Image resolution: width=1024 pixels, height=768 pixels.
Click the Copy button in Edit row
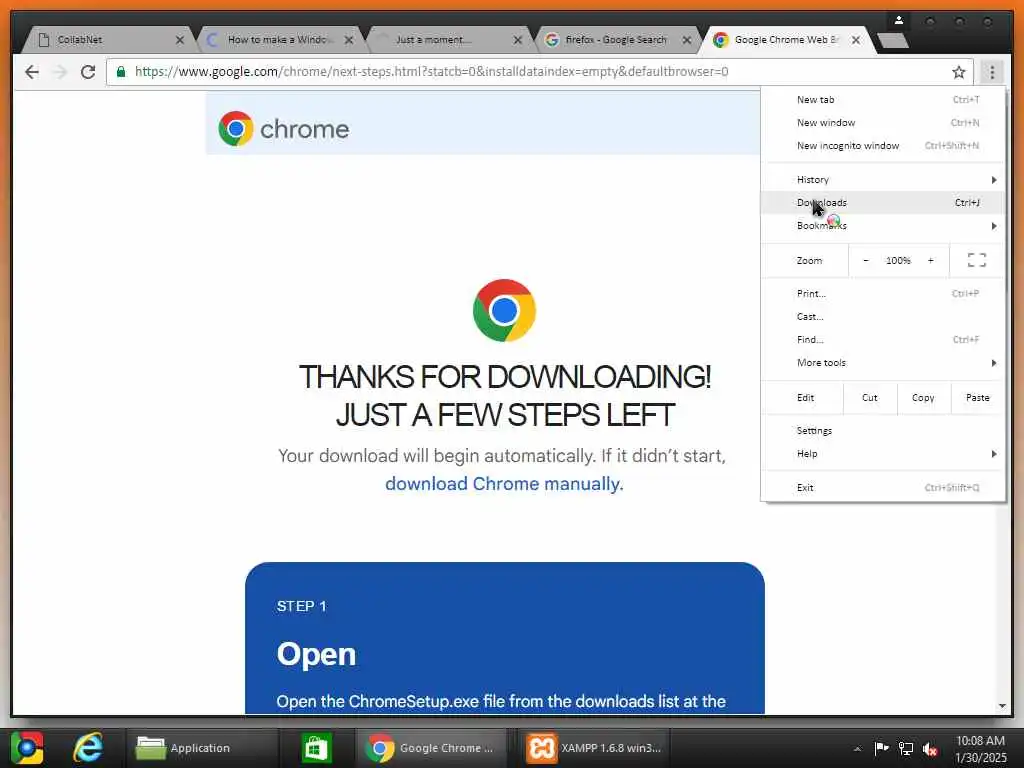923,397
